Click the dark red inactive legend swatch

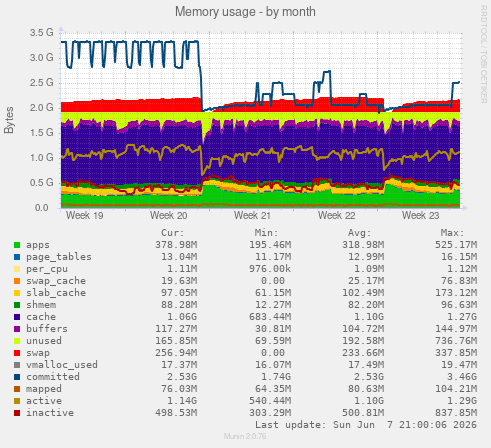point(17,413)
